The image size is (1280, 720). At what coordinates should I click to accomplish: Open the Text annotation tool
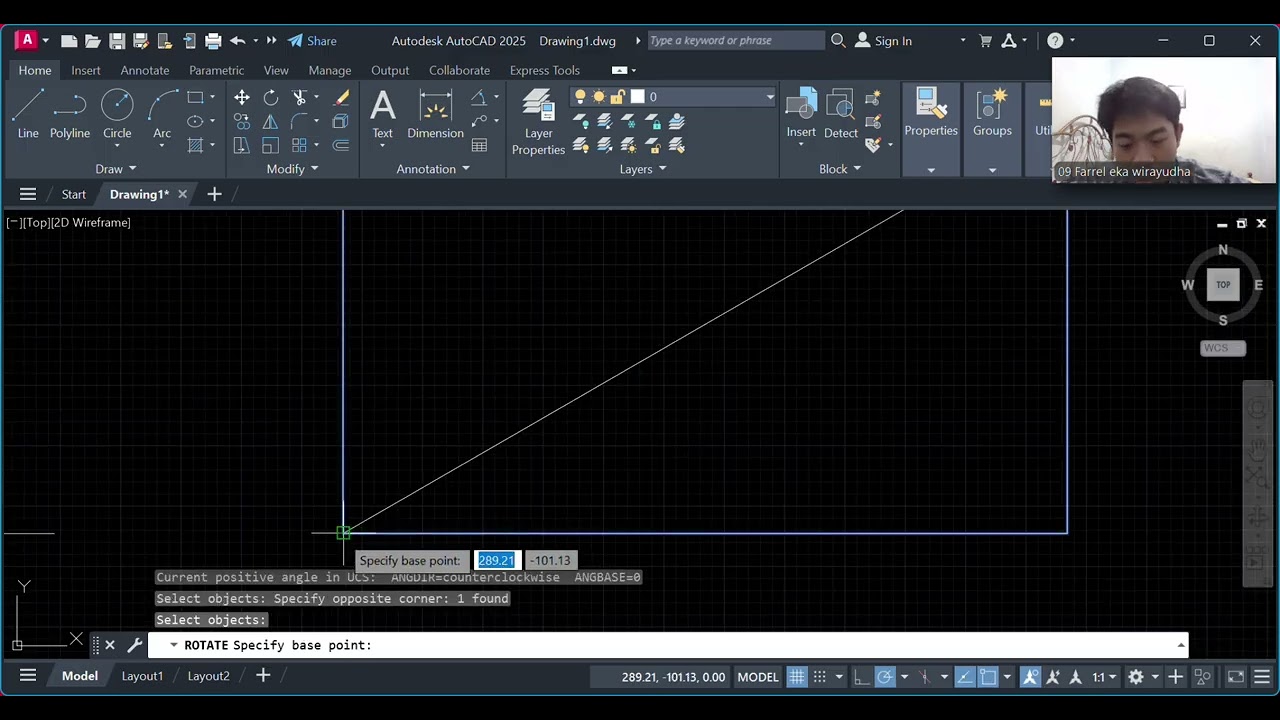(382, 114)
